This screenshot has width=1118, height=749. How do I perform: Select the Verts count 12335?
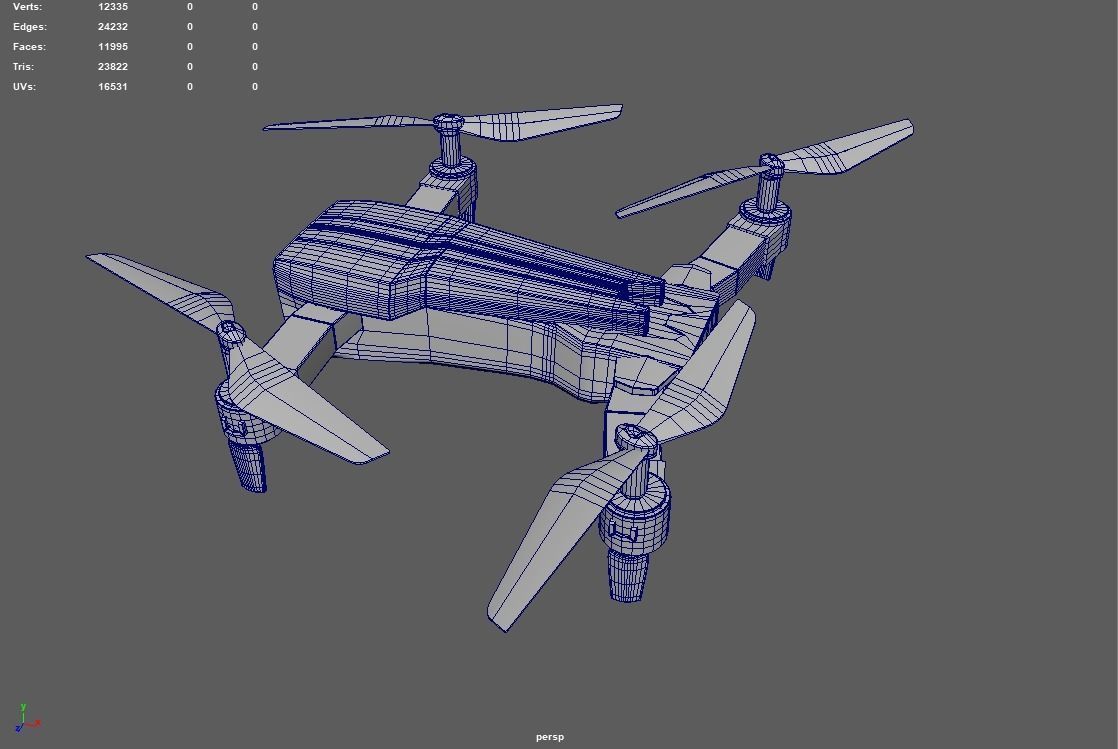[x=113, y=6]
